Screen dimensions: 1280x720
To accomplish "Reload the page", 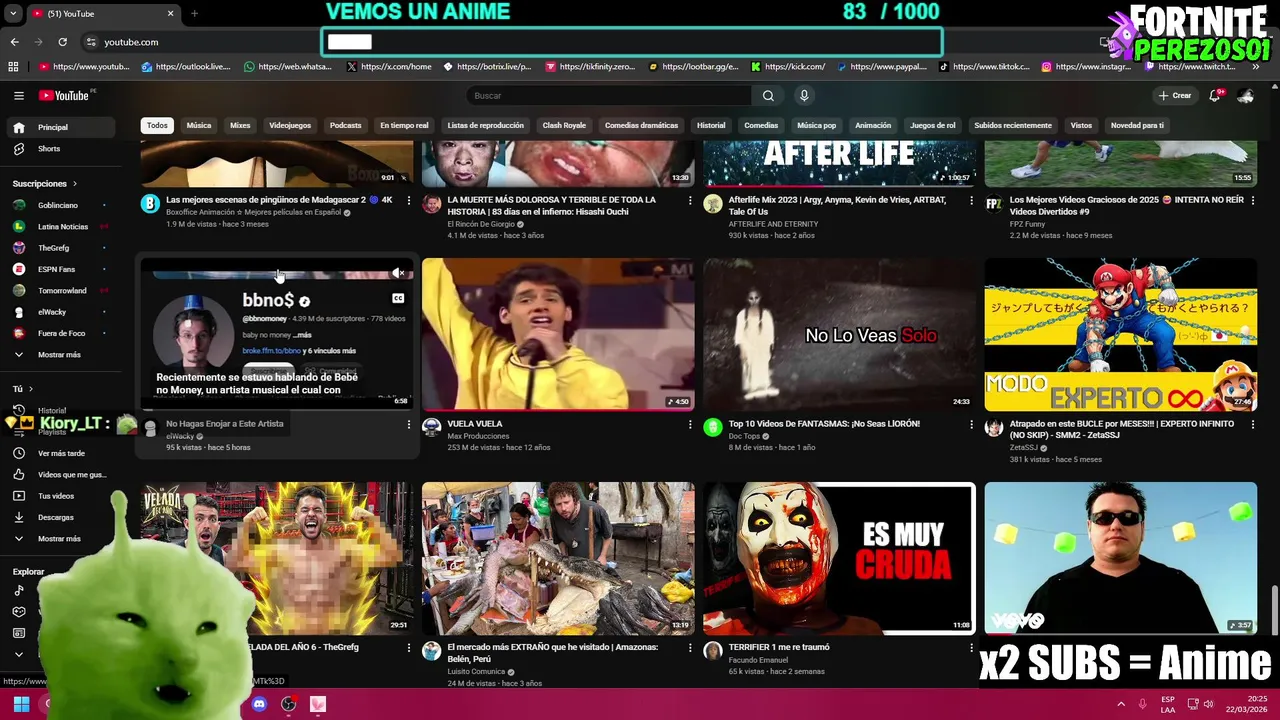I will (x=62, y=42).
